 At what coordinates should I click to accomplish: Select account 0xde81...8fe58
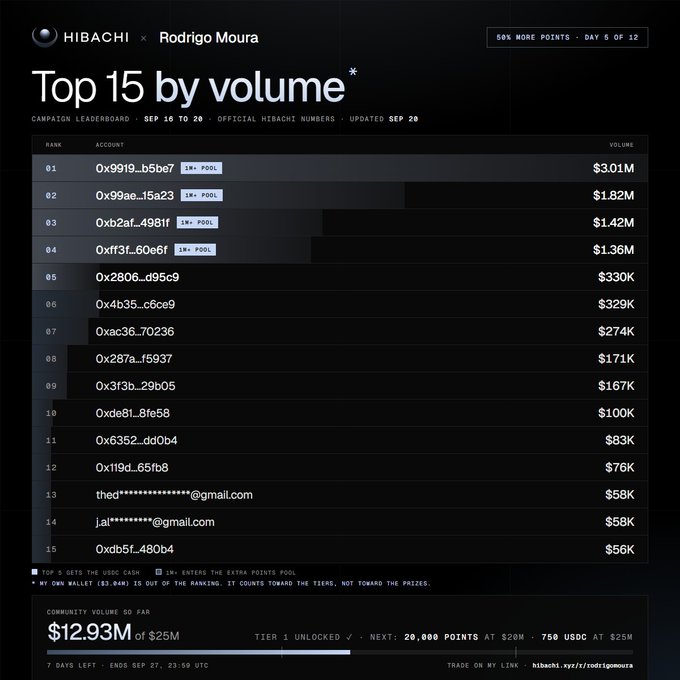click(133, 413)
